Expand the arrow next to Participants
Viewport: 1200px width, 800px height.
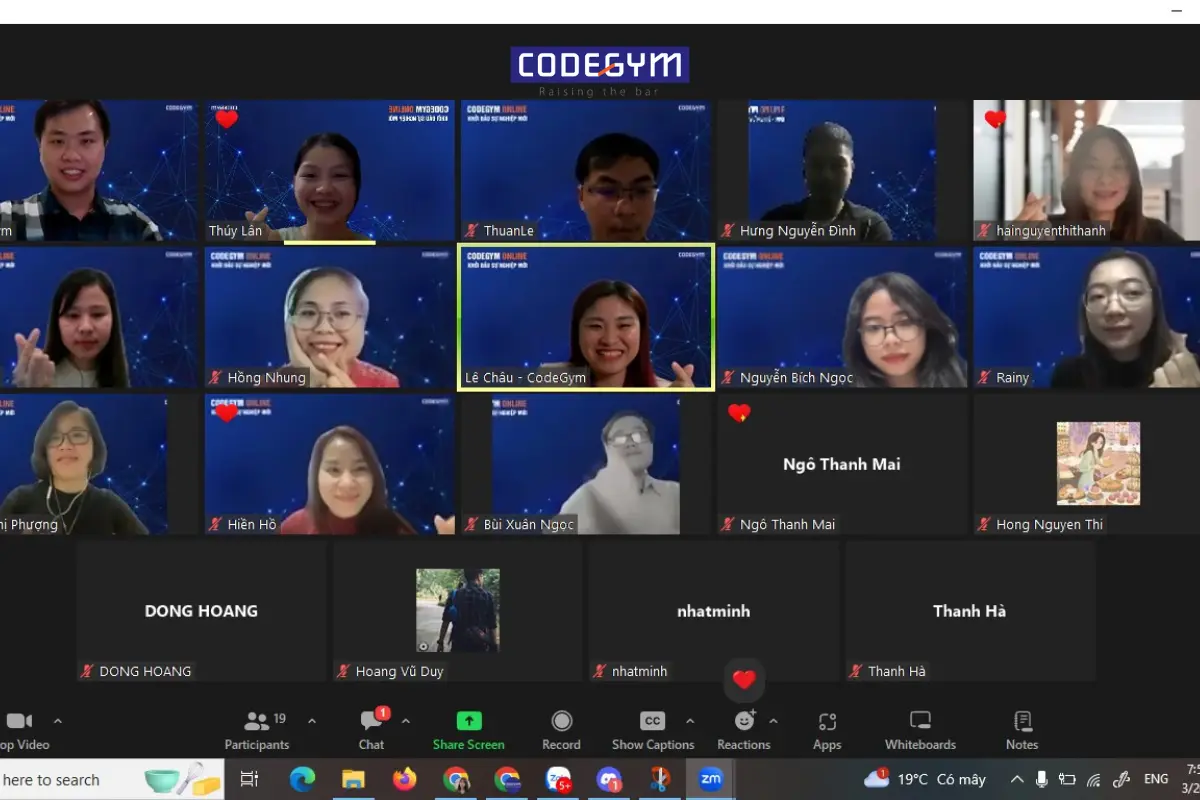pos(312,720)
